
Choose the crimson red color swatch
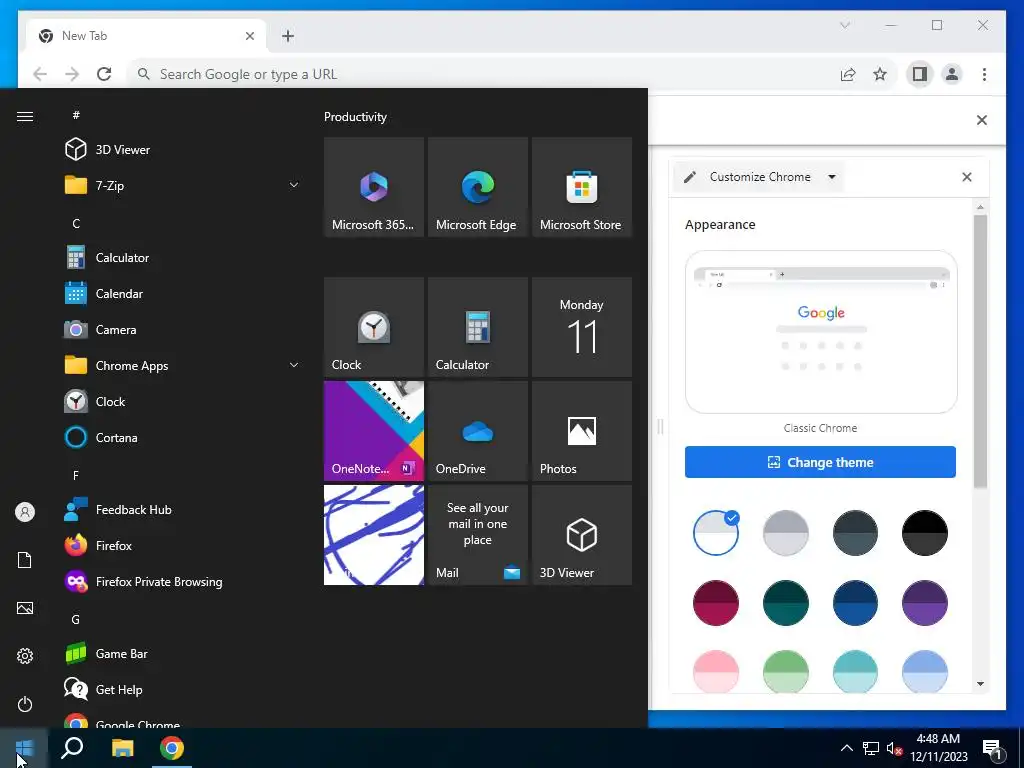point(716,603)
